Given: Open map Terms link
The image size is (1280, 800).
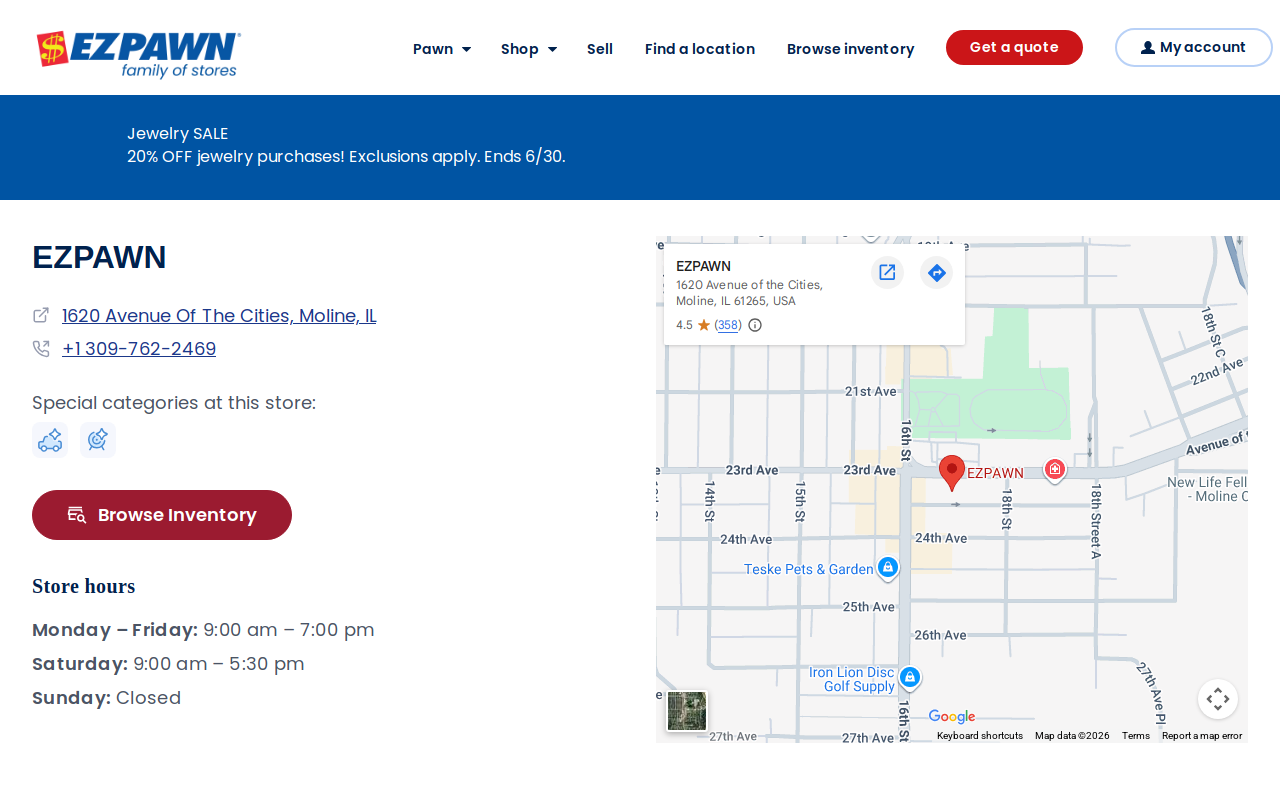Looking at the screenshot, I should [x=1136, y=736].
